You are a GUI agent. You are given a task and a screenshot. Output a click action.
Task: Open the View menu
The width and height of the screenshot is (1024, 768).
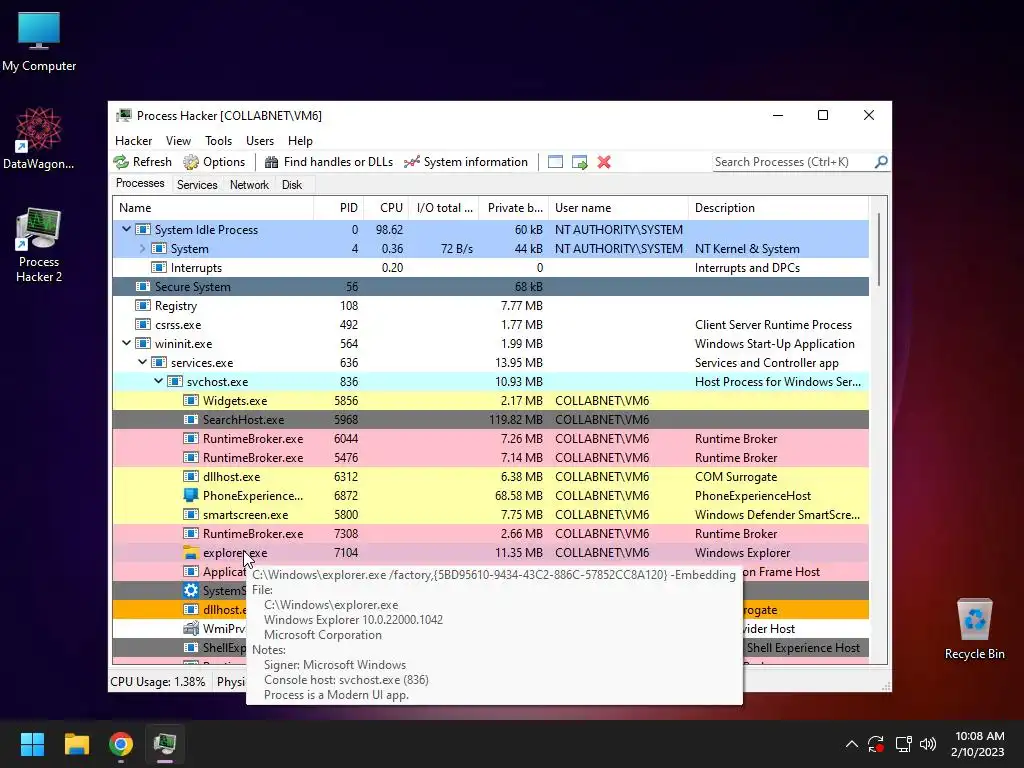pos(178,140)
